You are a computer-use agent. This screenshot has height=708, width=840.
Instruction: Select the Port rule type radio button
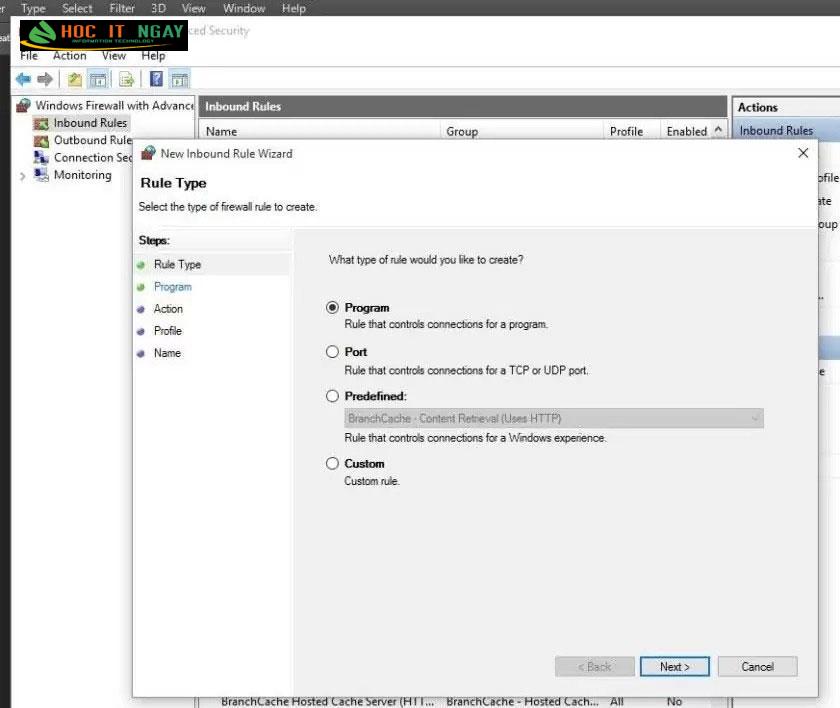tap(332, 352)
